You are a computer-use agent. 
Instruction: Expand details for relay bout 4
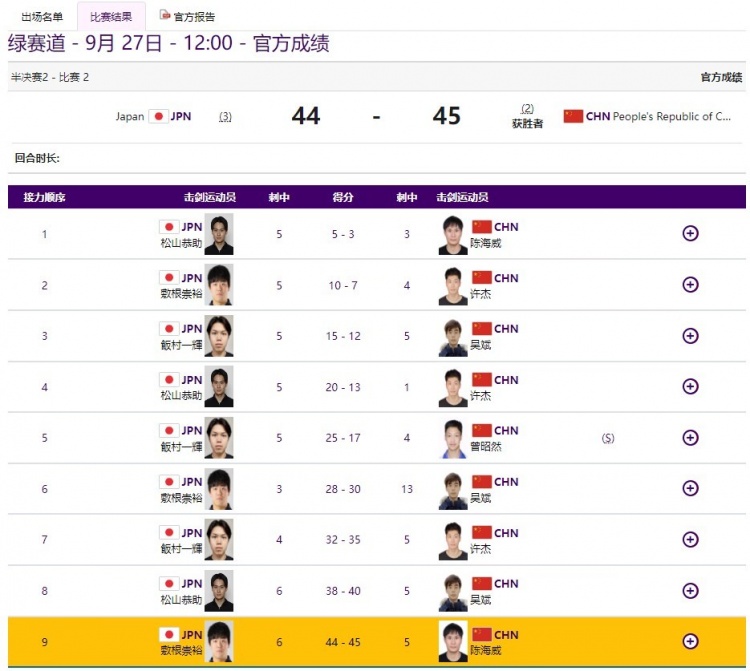click(x=690, y=386)
